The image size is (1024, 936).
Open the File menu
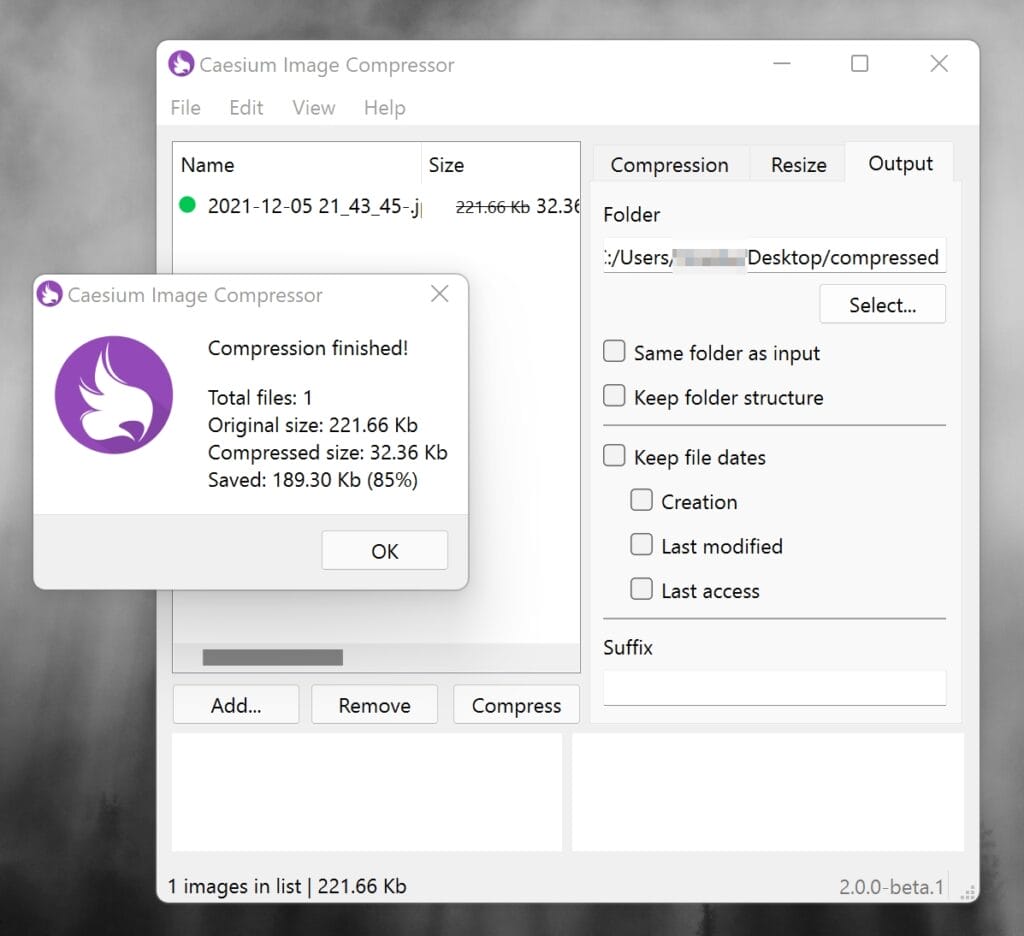tap(185, 107)
